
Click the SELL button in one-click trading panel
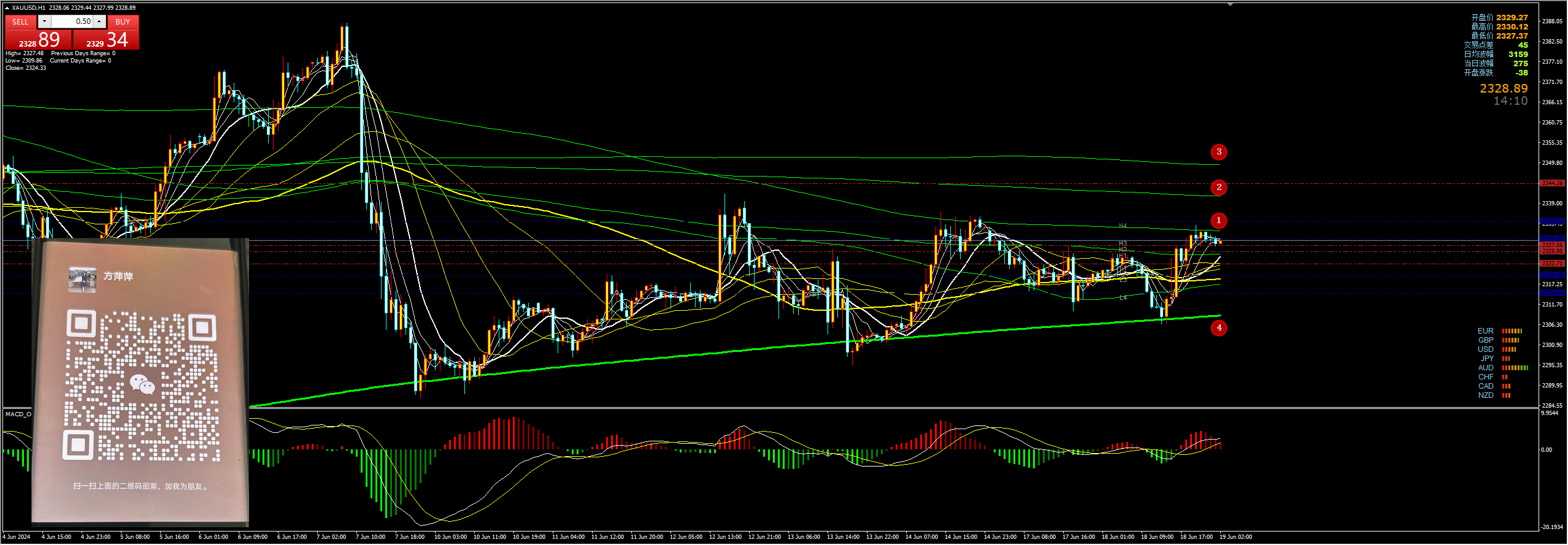[20, 21]
